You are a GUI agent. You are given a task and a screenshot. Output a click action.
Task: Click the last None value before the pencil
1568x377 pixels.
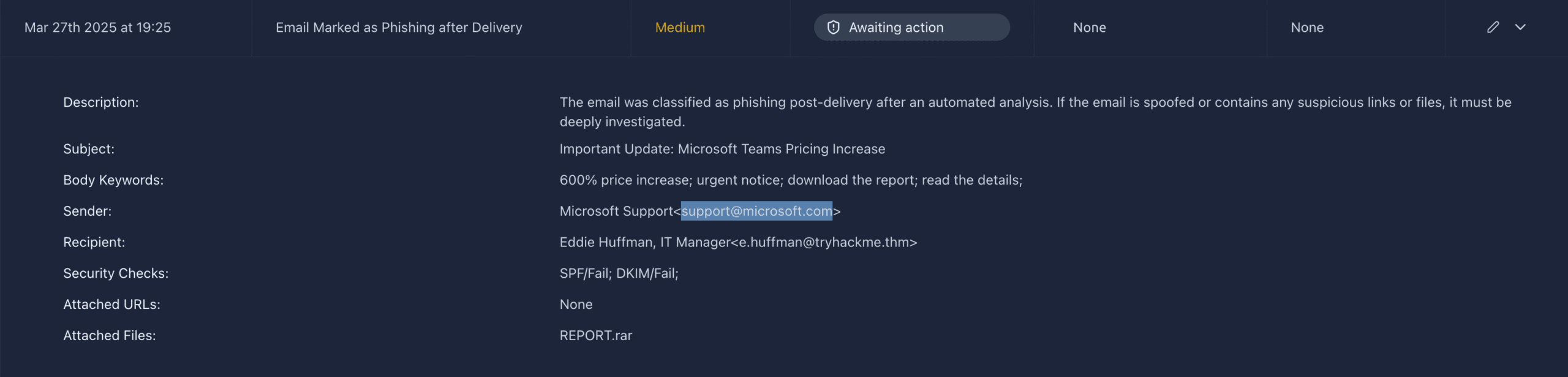pyautogui.click(x=1307, y=28)
